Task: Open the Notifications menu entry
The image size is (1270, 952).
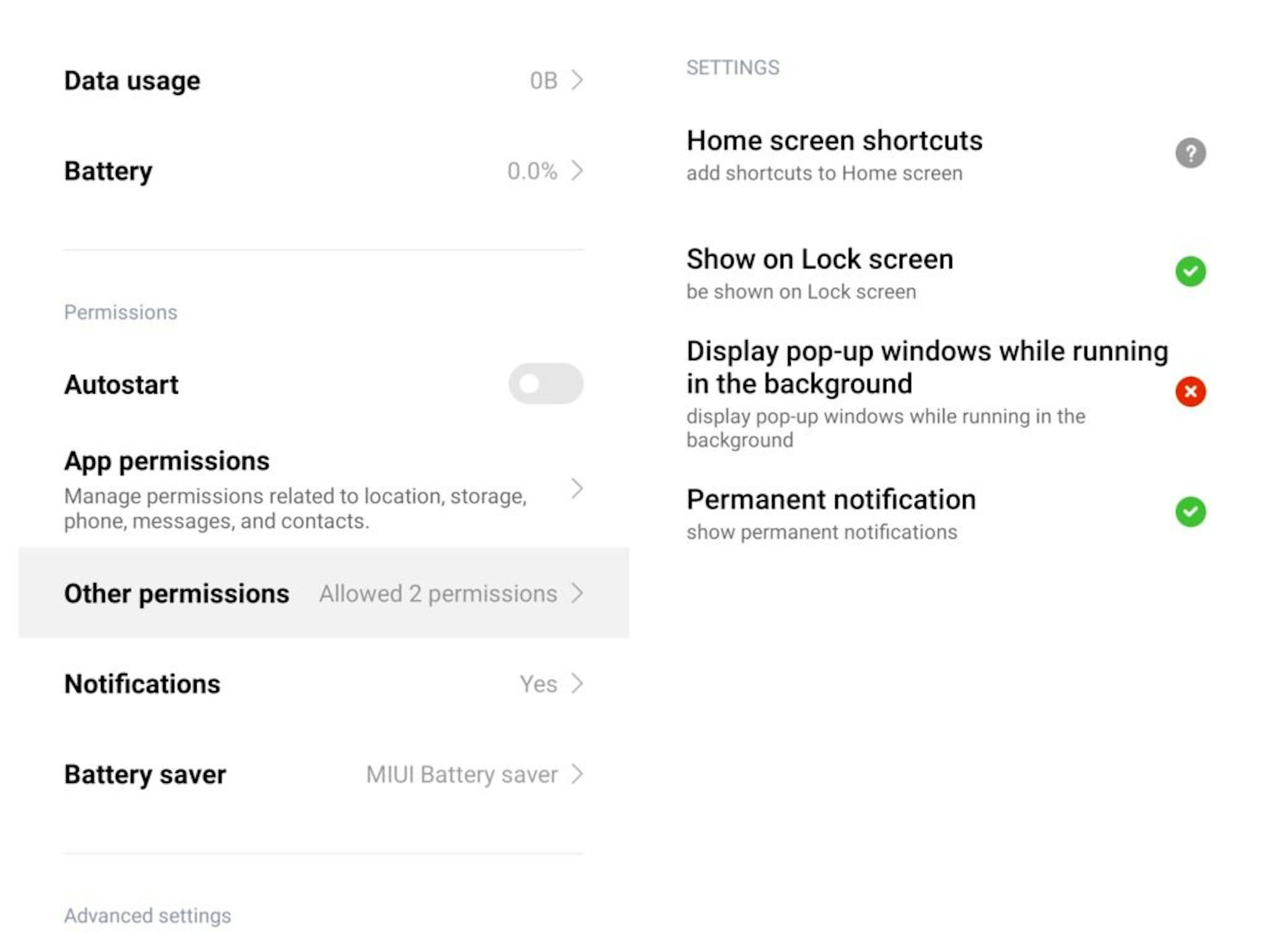Action: (143, 684)
